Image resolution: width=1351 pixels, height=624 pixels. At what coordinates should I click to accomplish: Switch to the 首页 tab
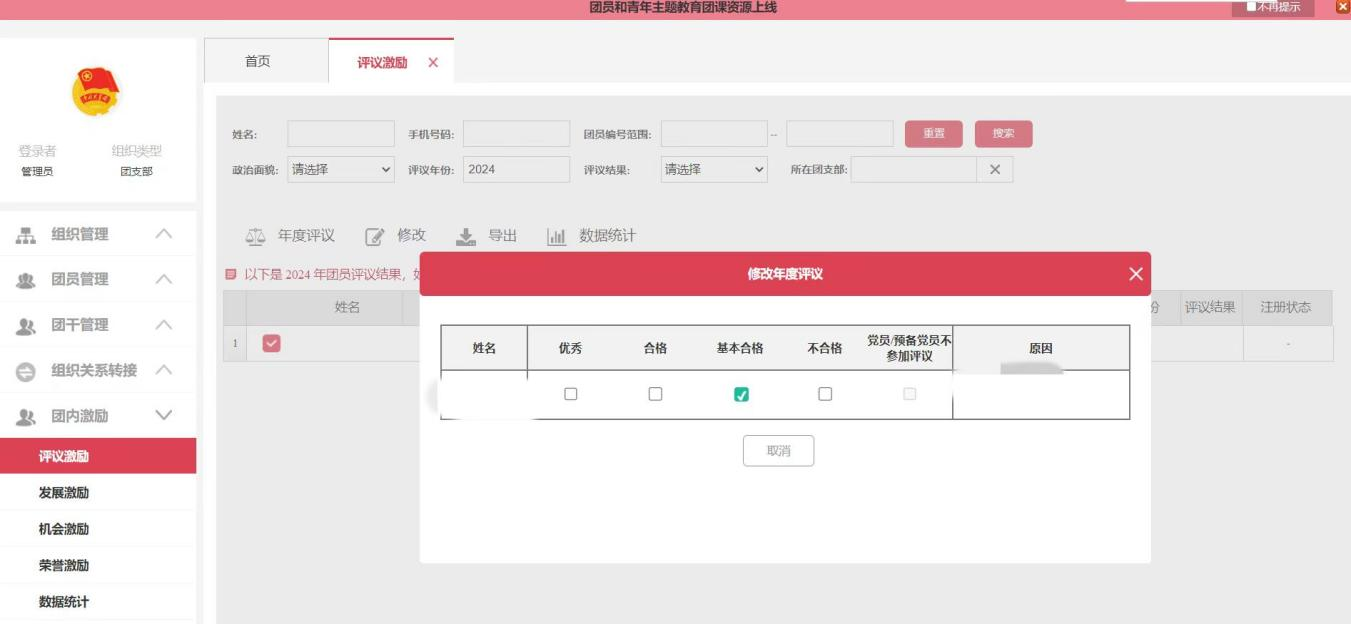(x=258, y=62)
